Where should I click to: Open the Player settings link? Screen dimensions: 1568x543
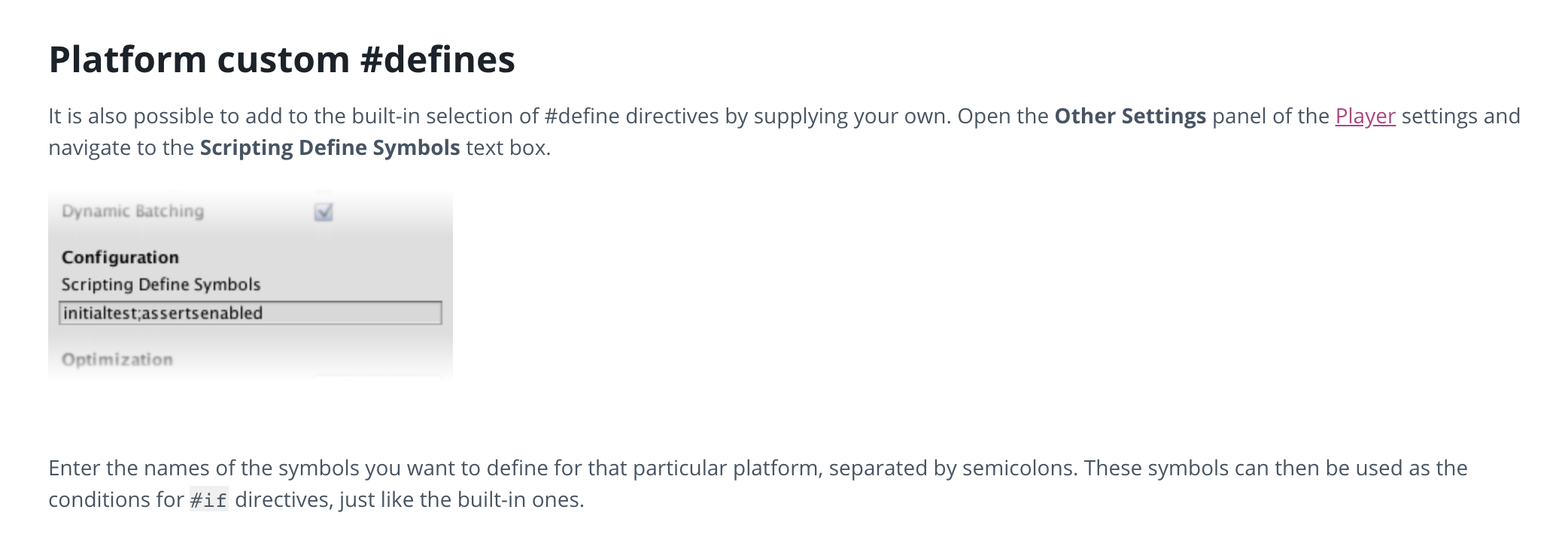pyautogui.click(x=1365, y=117)
